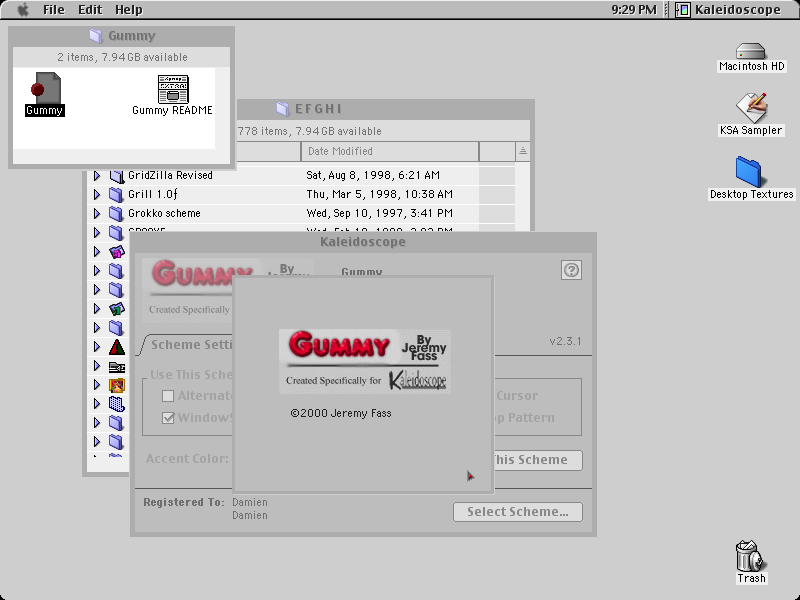Click date 'Thu, Mar 5, 1998, 10:38 AM'
Screen dimensions: 800x600
tap(379, 194)
